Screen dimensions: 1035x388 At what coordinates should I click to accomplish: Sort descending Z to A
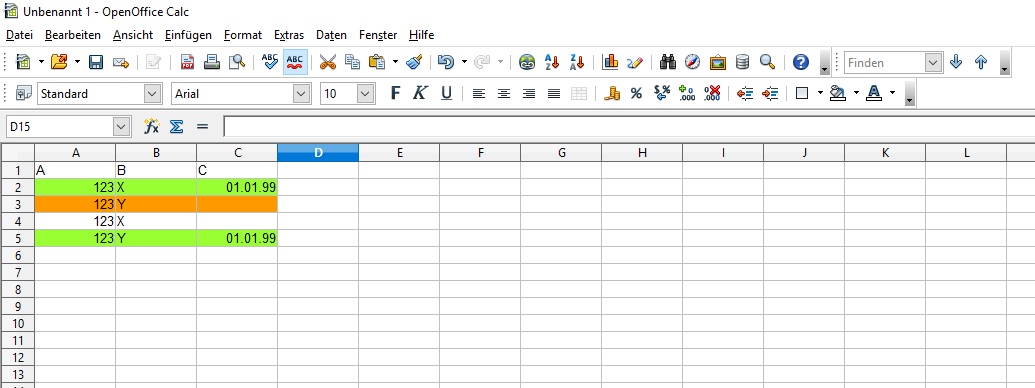coord(576,62)
